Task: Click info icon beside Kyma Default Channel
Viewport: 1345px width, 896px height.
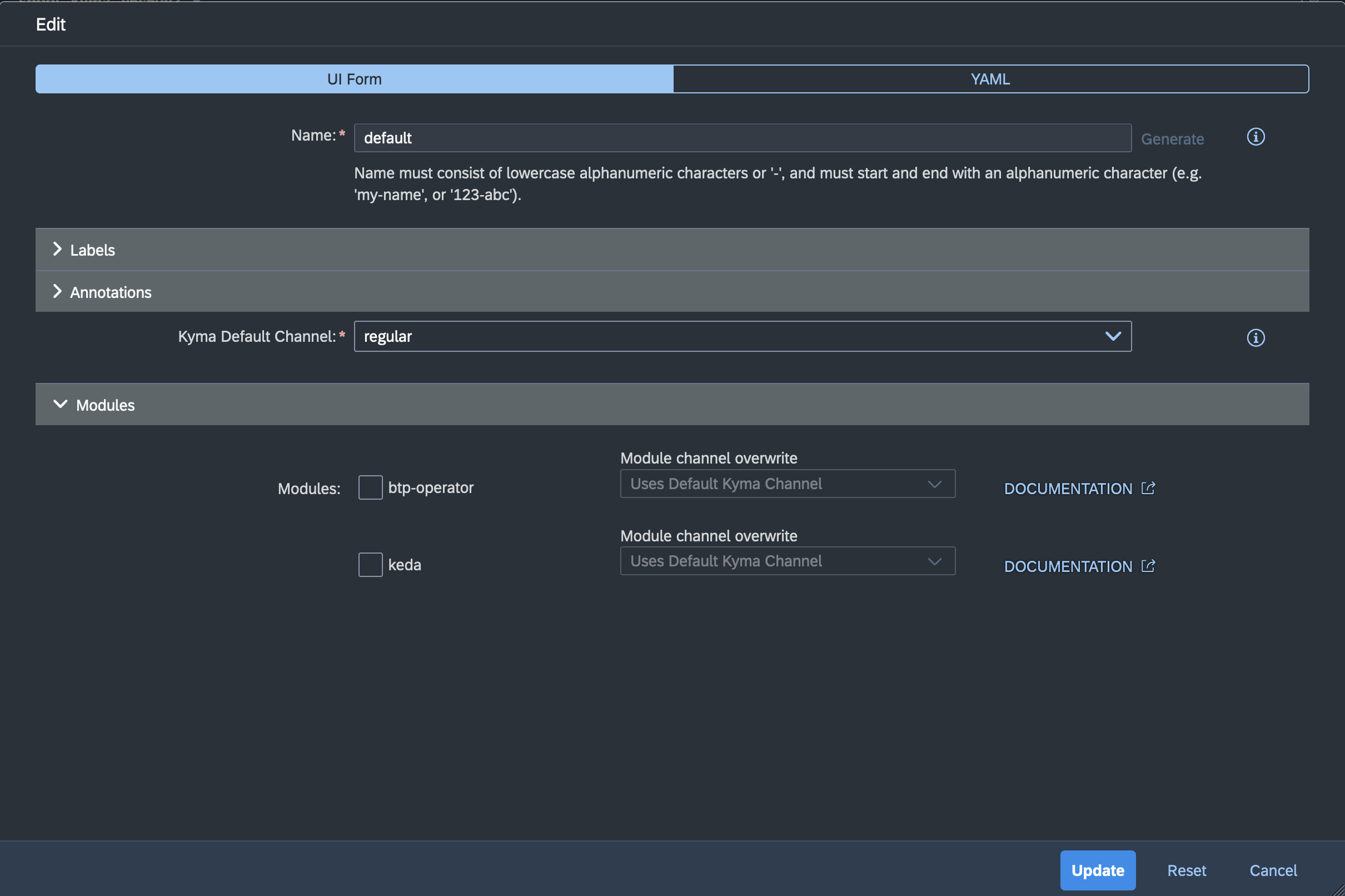Action: (x=1255, y=338)
